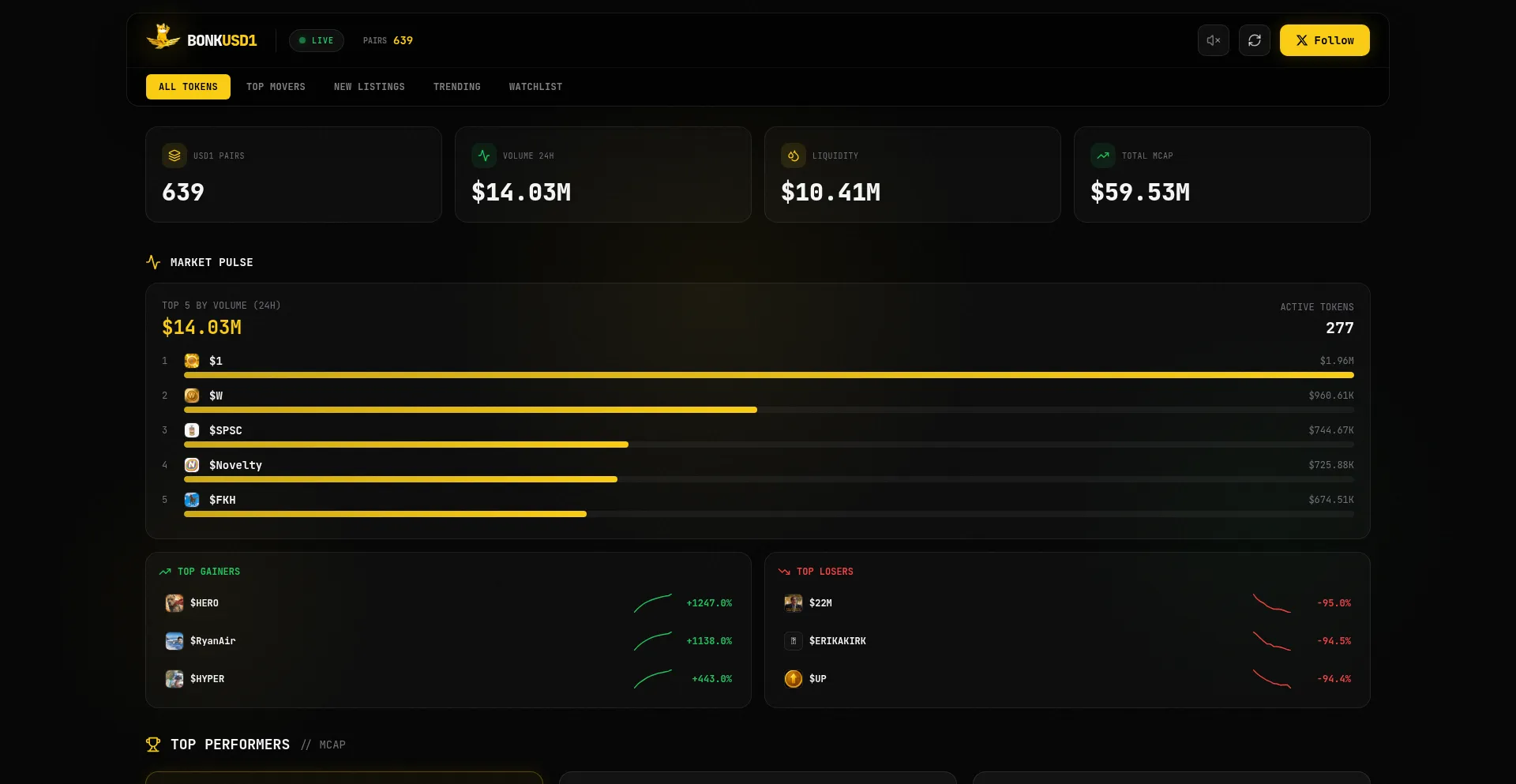The height and width of the screenshot is (784, 1516).
Task: Mute sounds with the speaker icon
Action: [x=1214, y=40]
